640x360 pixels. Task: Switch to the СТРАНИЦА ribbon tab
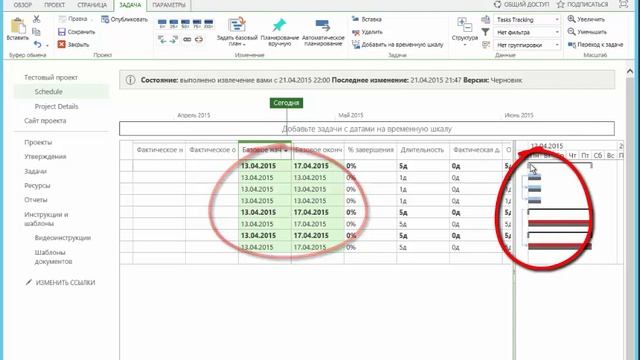(92, 5)
